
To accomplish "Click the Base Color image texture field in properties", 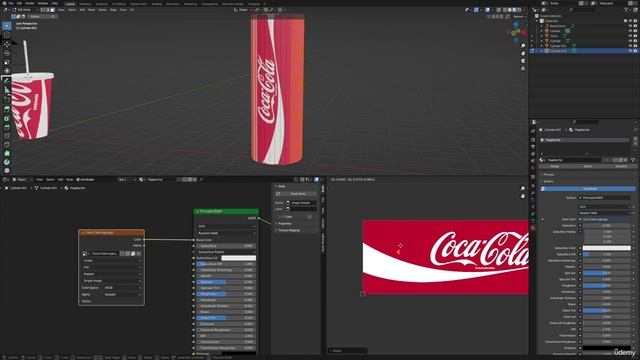I will tap(605, 220).
